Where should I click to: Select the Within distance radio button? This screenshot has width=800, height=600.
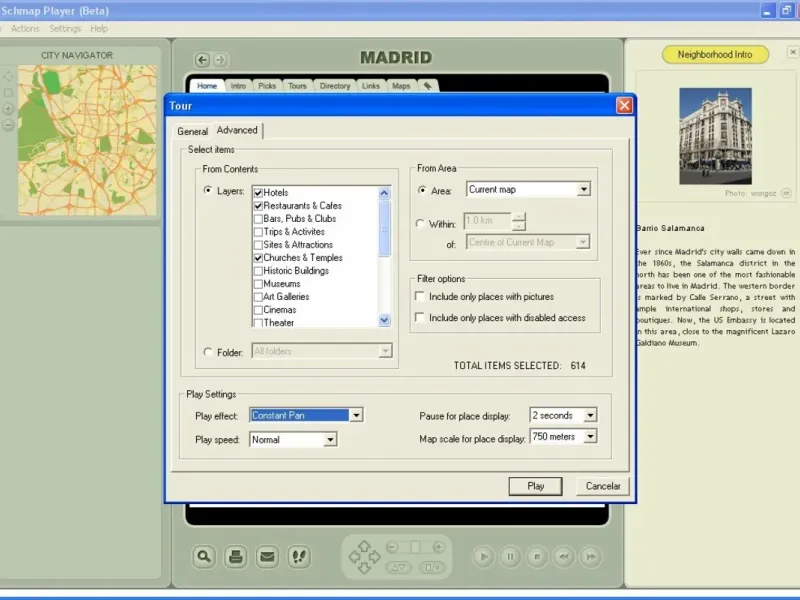pos(420,224)
